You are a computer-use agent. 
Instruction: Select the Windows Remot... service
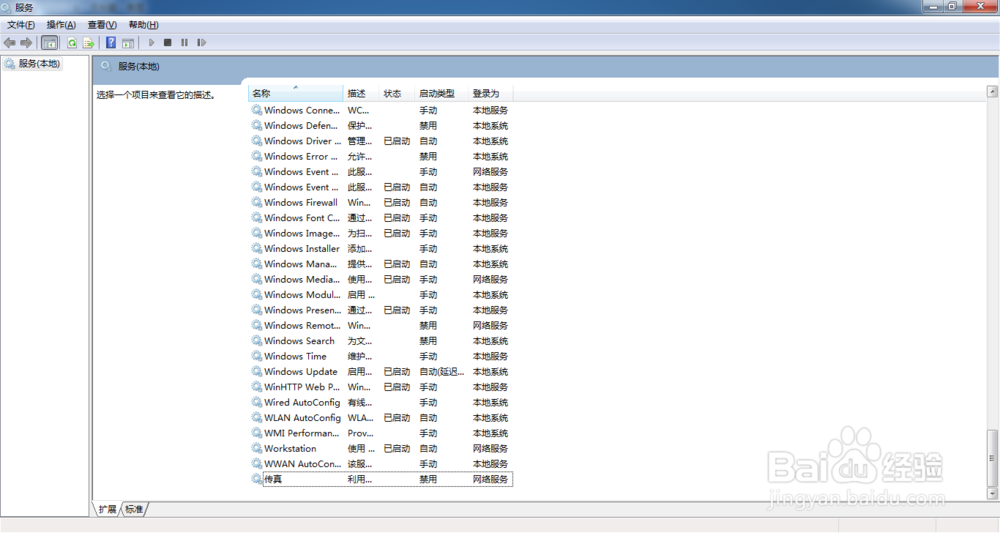pos(381,325)
